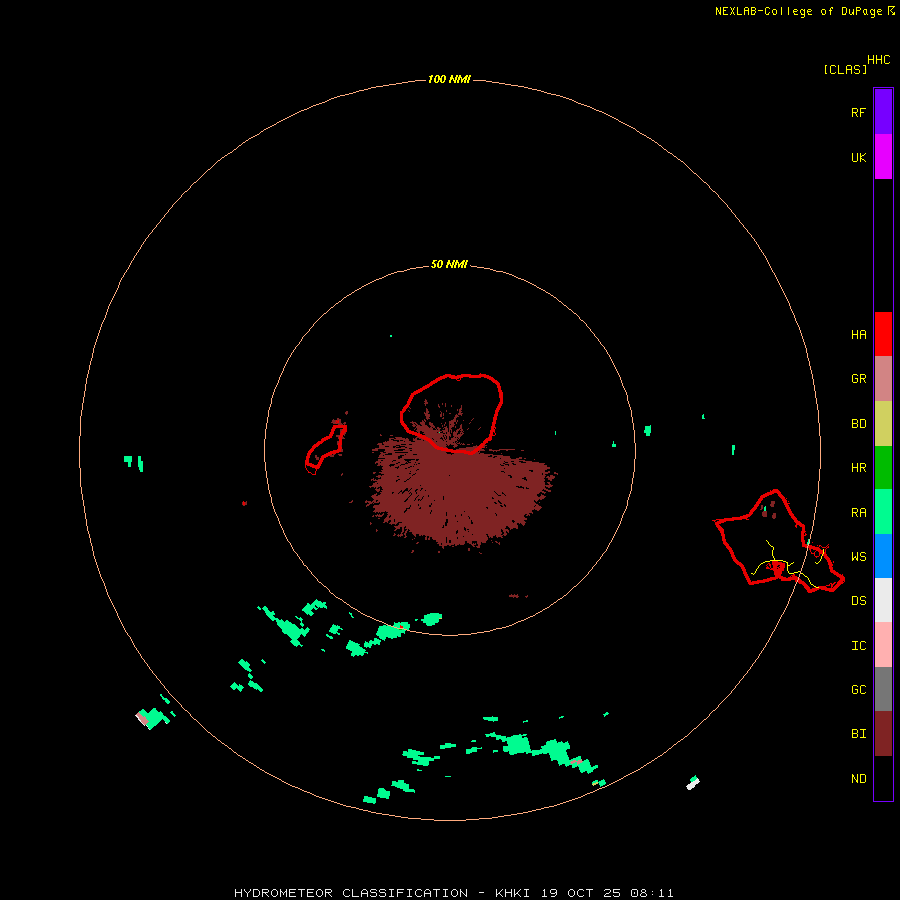Pick the mint green RA legend swatch
Screen dimensions: 900x900
tap(883, 512)
